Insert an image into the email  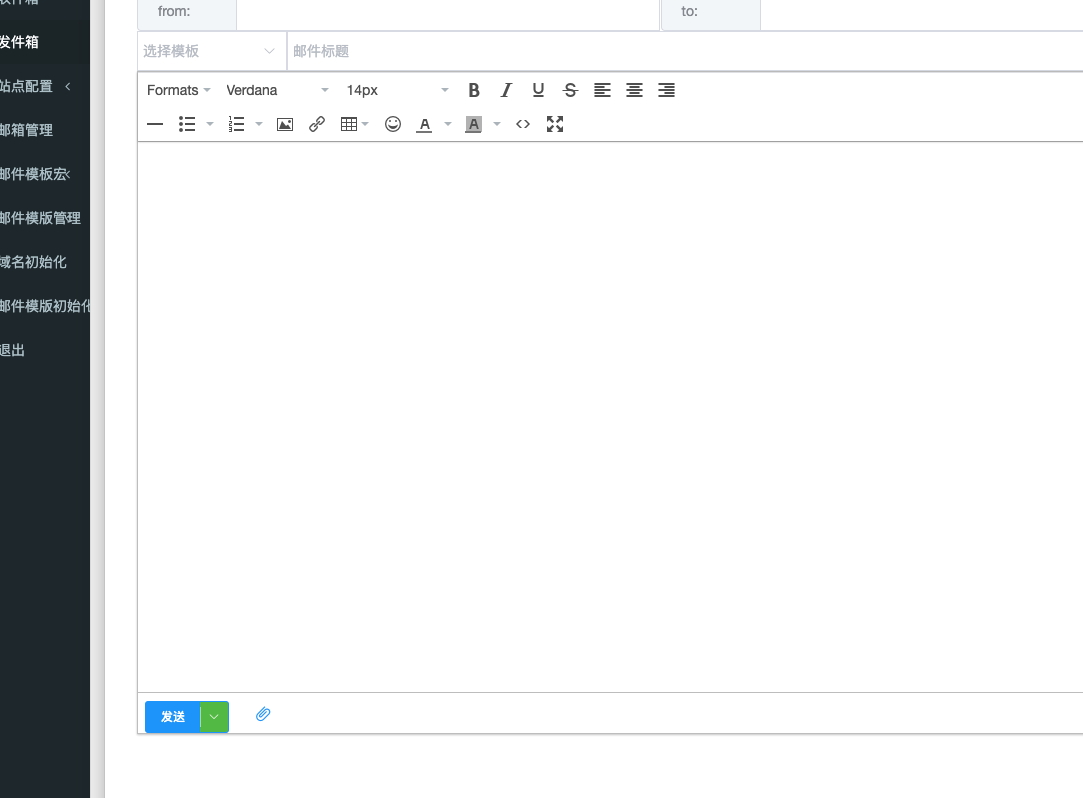[x=285, y=124]
